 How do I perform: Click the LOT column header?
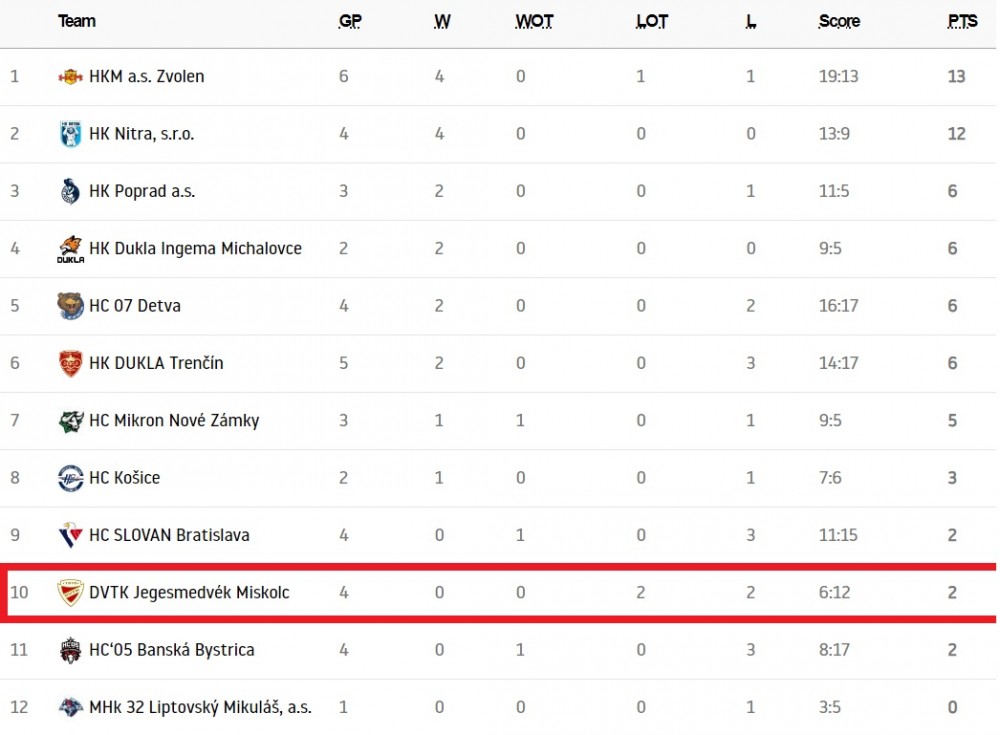[x=651, y=22]
